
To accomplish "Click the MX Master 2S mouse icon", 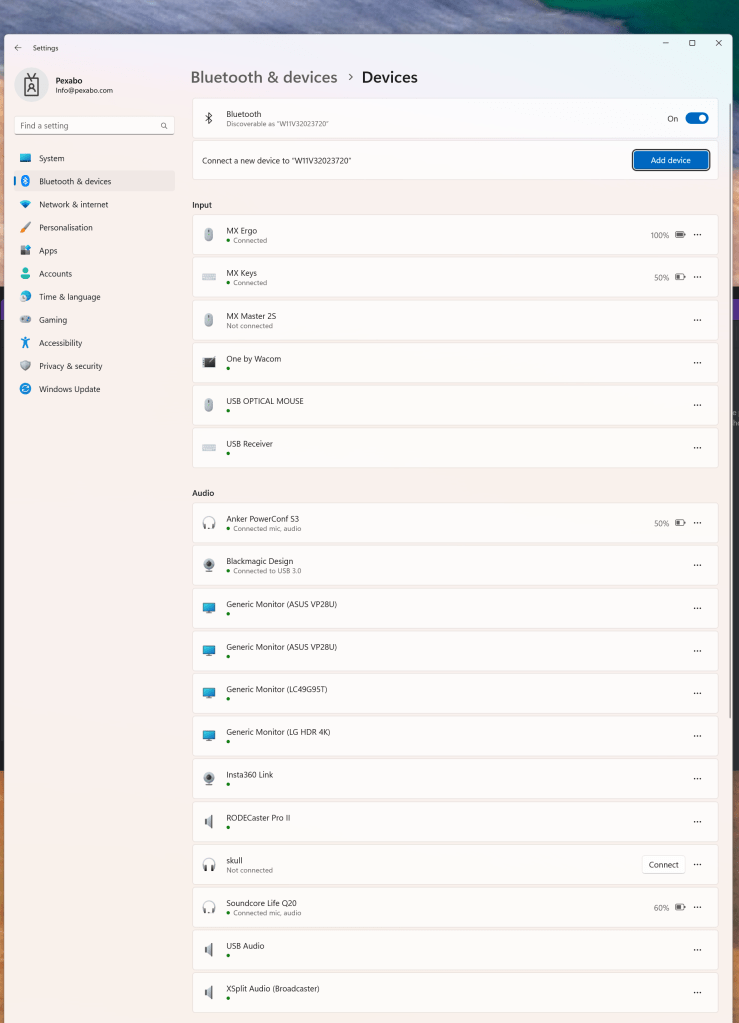I will coord(209,320).
